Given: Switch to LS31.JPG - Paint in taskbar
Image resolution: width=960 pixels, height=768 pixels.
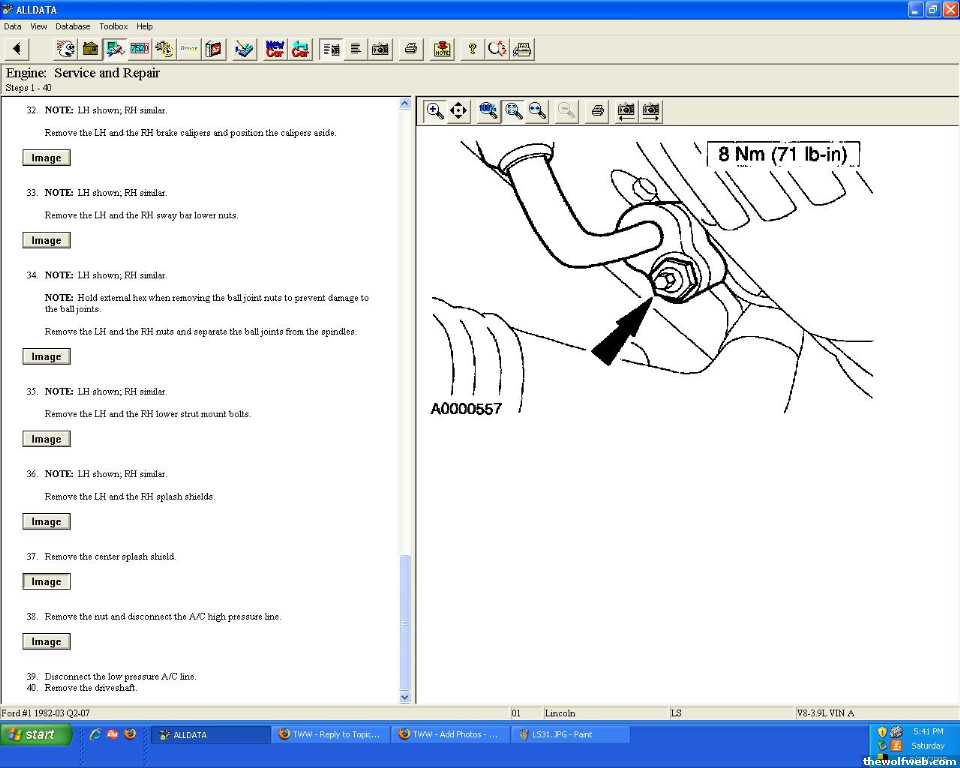Looking at the screenshot, I should [570, 734].
